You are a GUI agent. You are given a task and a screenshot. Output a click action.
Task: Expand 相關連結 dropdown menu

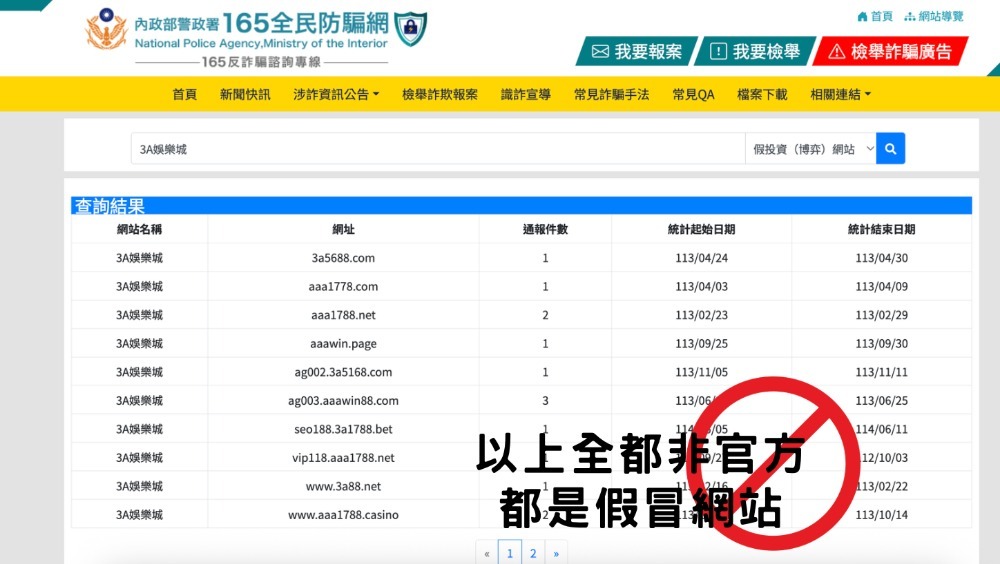coord(840,94)
